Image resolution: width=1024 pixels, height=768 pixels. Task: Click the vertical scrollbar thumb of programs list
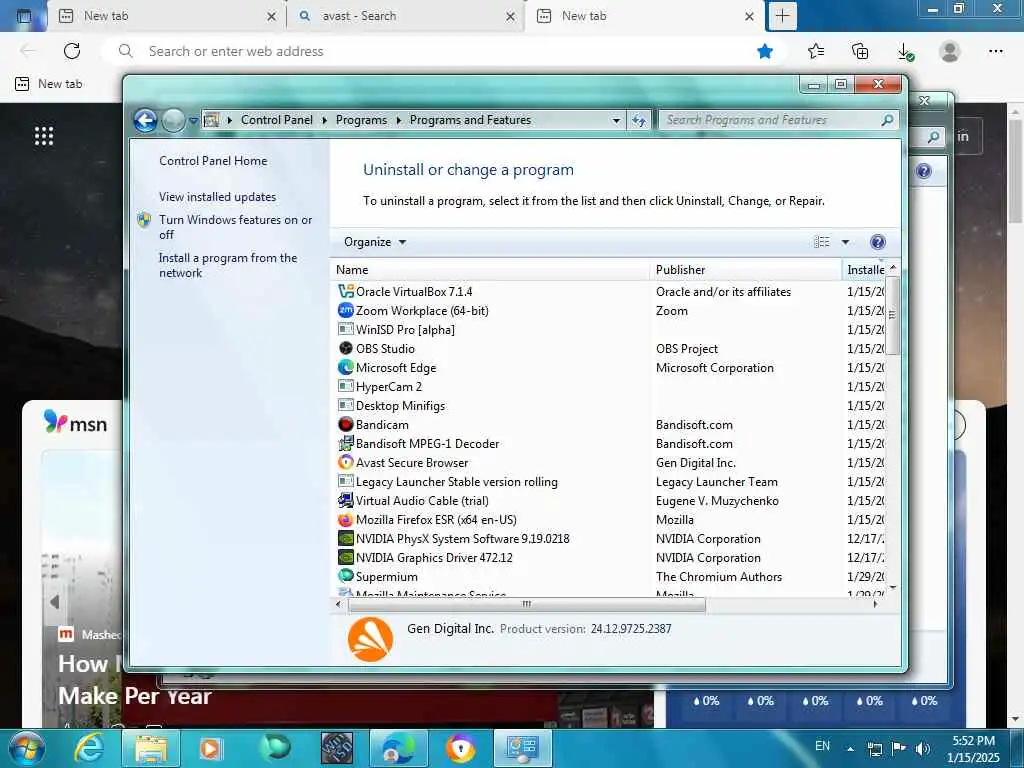[x=892, y=315]
